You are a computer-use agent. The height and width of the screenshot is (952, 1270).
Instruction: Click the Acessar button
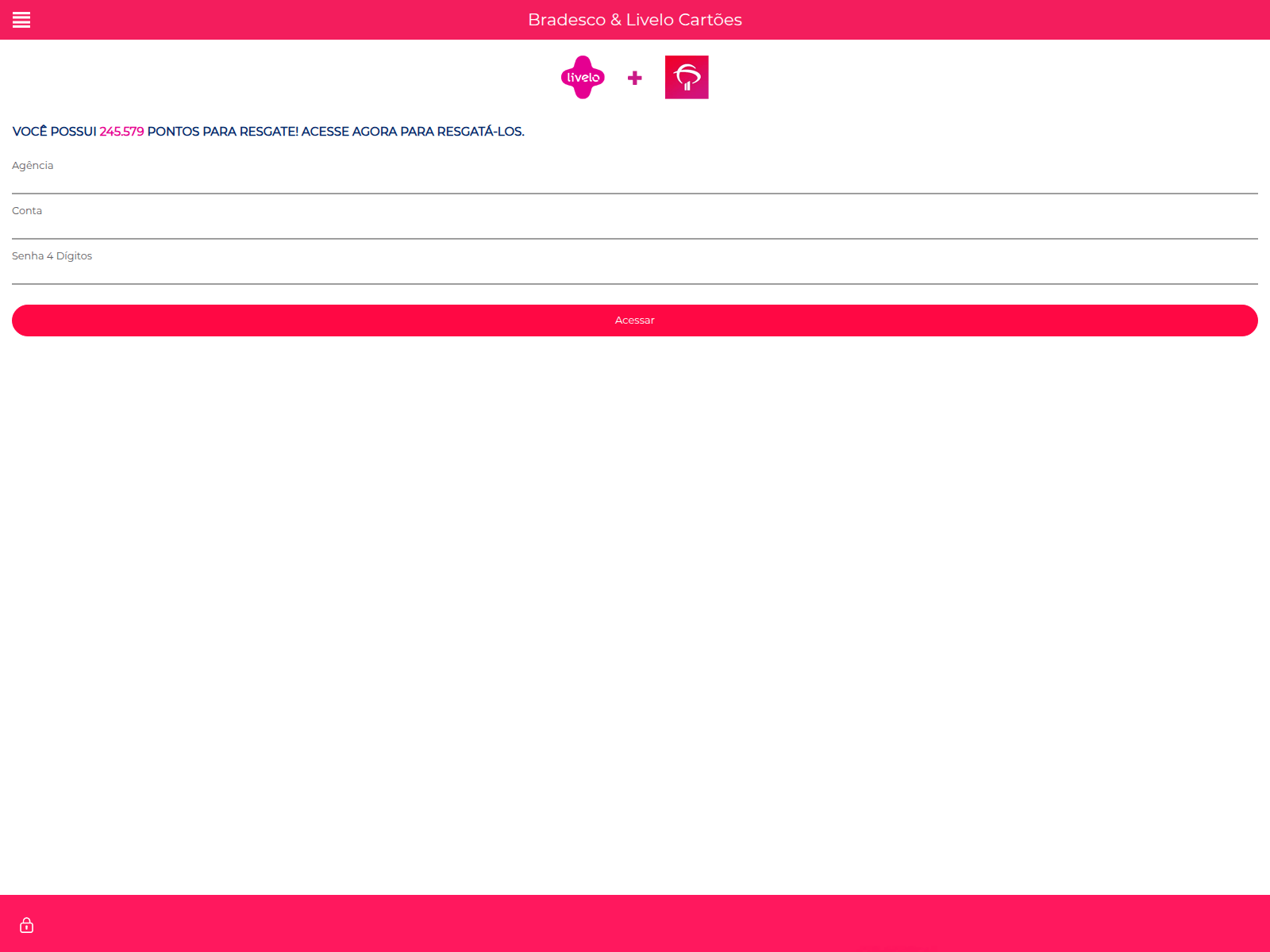tap(635, 321)
